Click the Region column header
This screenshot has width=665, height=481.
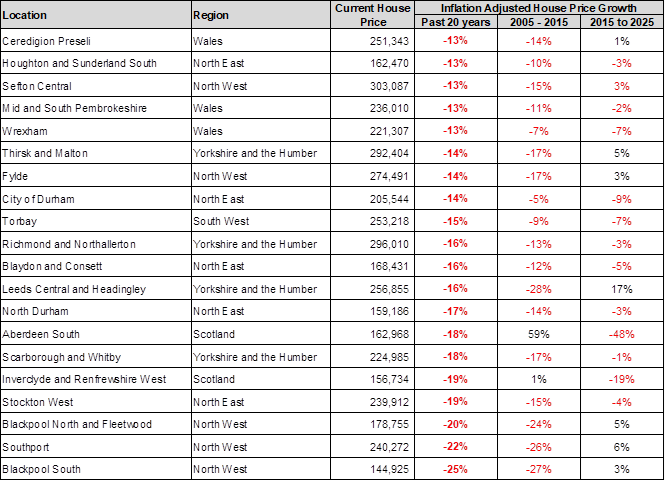coord(211,15)
